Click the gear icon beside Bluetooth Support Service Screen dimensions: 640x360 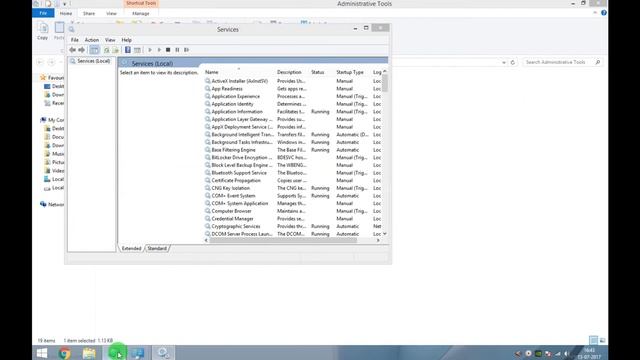(208, 173)
